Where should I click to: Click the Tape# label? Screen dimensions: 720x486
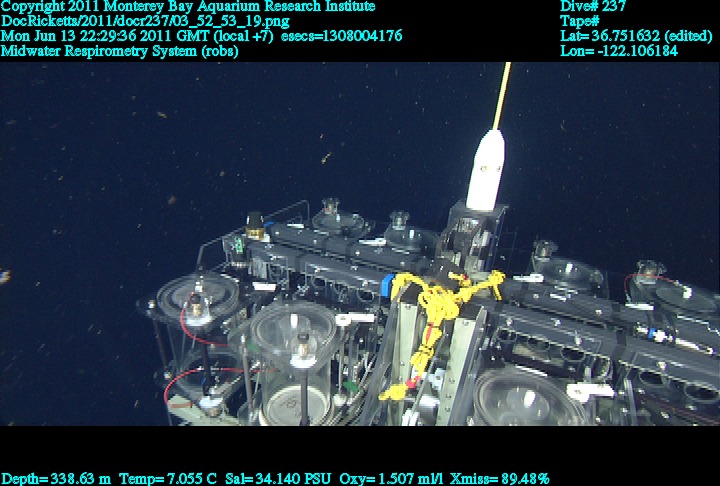(x=580, y=21)
